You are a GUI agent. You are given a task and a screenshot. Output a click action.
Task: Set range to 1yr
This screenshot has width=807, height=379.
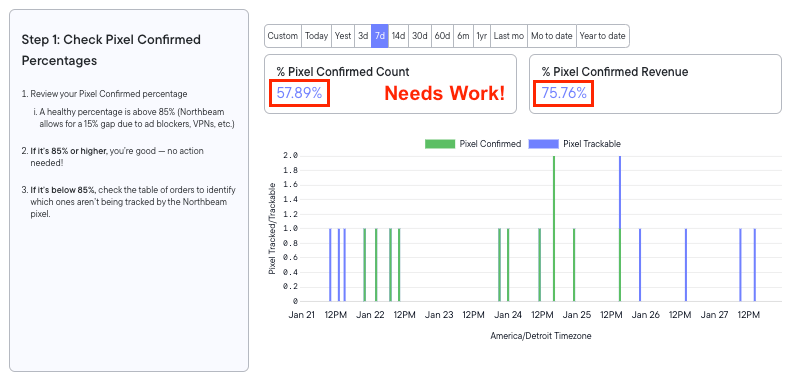coord(482,36)
